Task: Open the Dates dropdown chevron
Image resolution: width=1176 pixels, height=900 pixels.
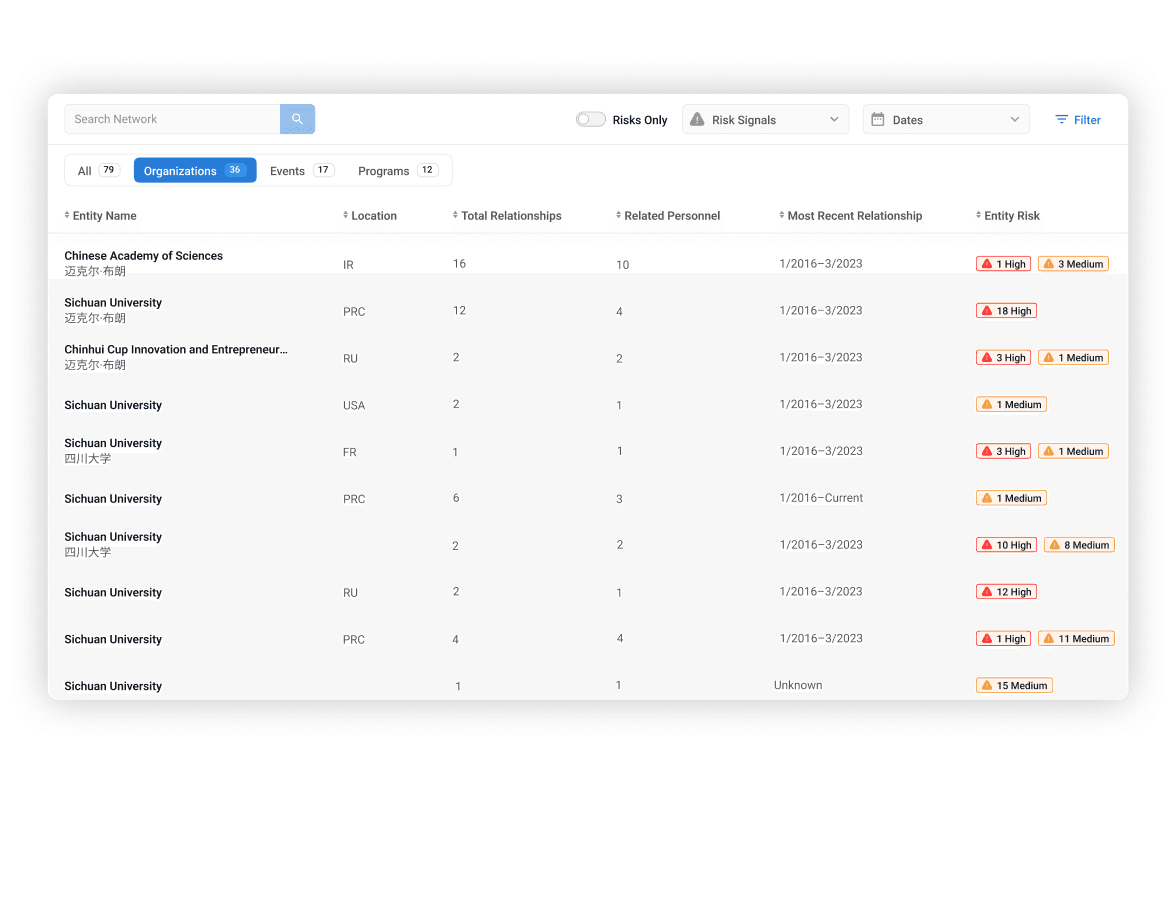Action: coord(1014,120)
